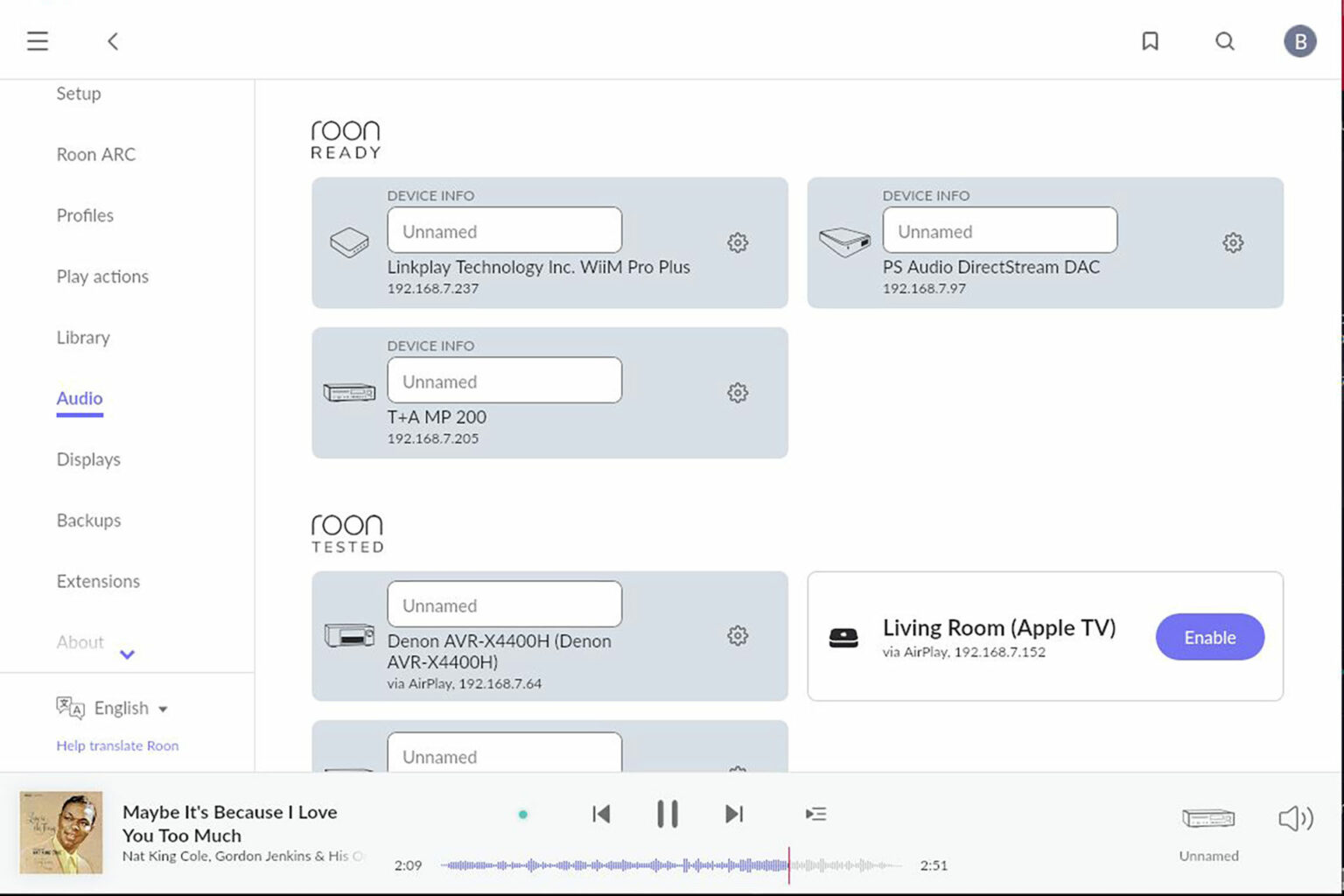The width and height of the screenshot is (1344, 896).
Task: Open the play queue icon
Action: [x=815, y=813]
